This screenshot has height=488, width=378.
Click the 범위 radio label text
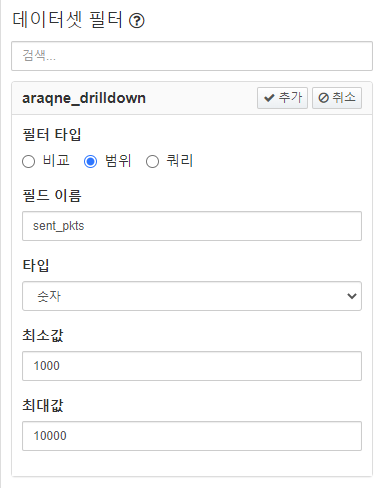(118, 161)
